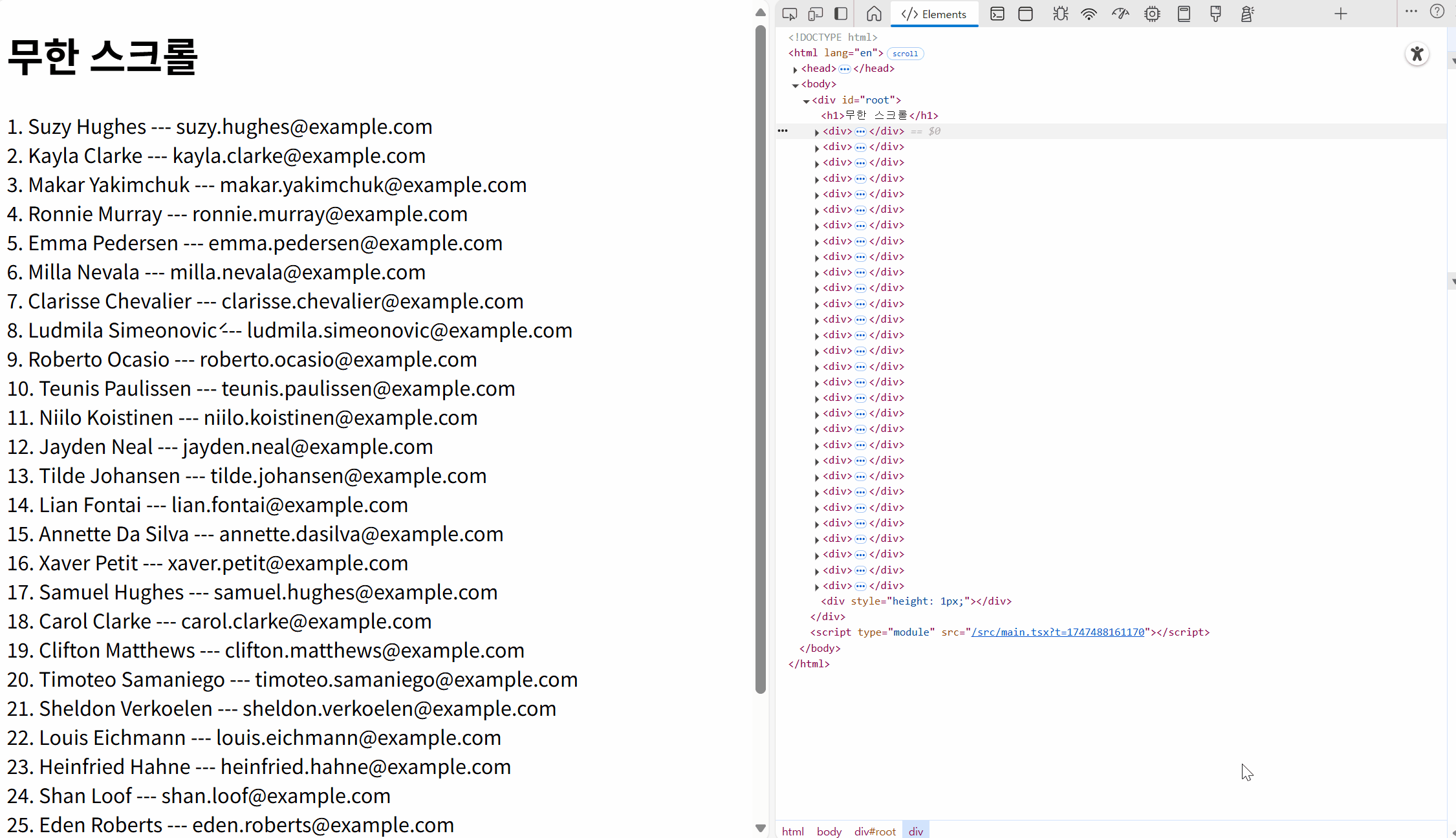Open the DevTools Welcome home tab
This screenshot has height=838, width=1456.
[874, 14]
